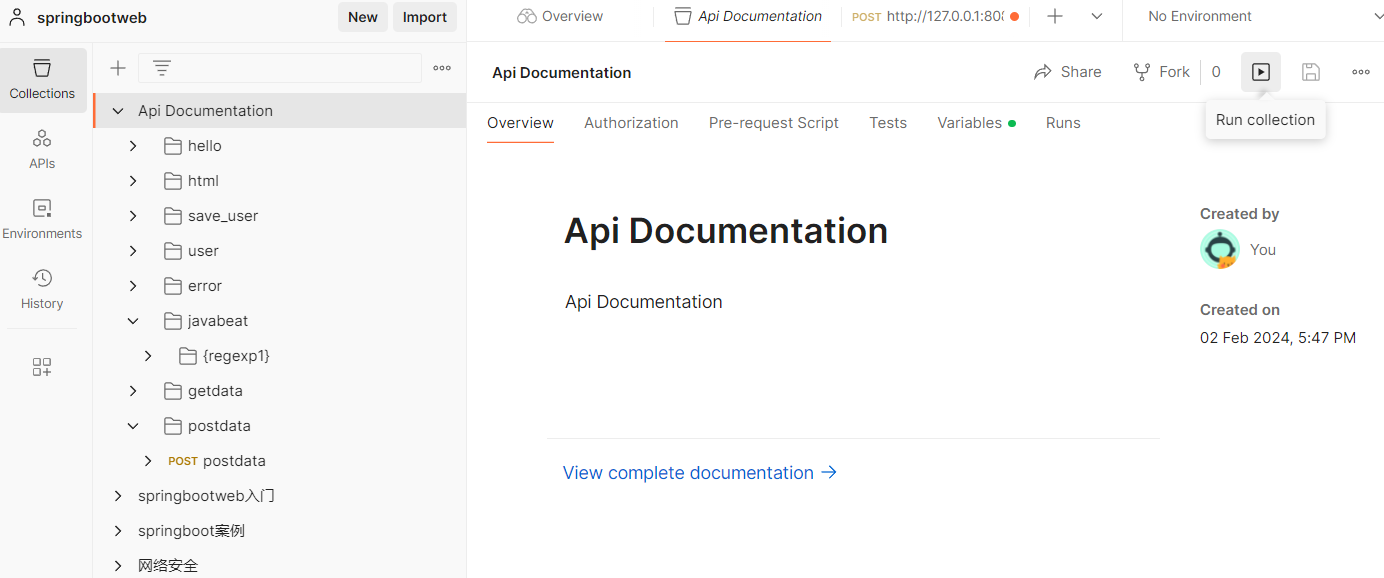
Task: Open the Collections sidebar panel
Action: coord(42,79)
